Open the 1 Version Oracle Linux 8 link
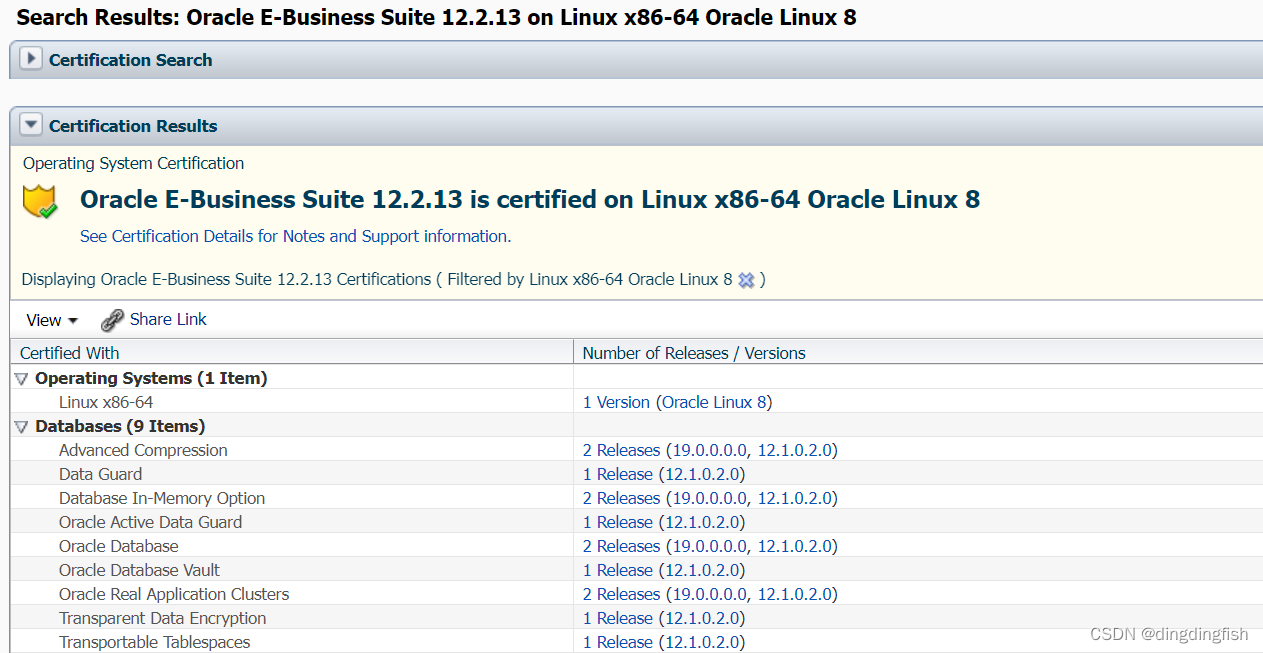This screenshot has width=1263, height=653. pyautogui.click(x=677, y=402)
